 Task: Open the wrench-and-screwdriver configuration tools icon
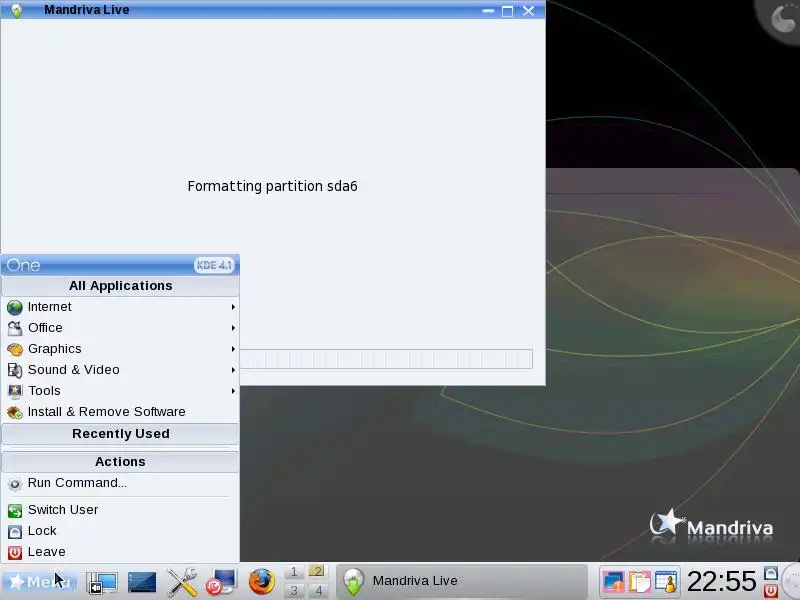182,582
